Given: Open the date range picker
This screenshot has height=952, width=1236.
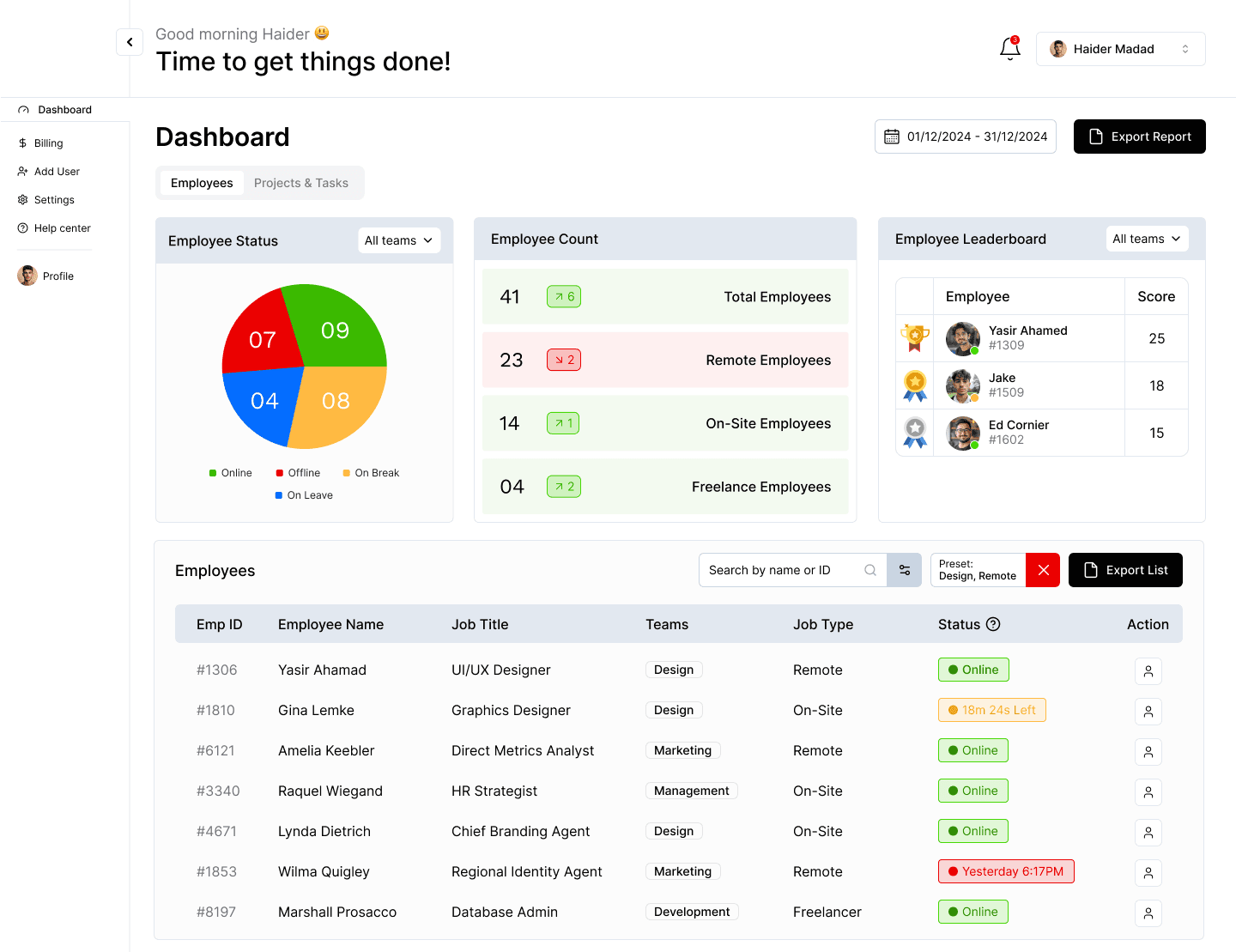Looking at the screenshot, I should 965,136.
